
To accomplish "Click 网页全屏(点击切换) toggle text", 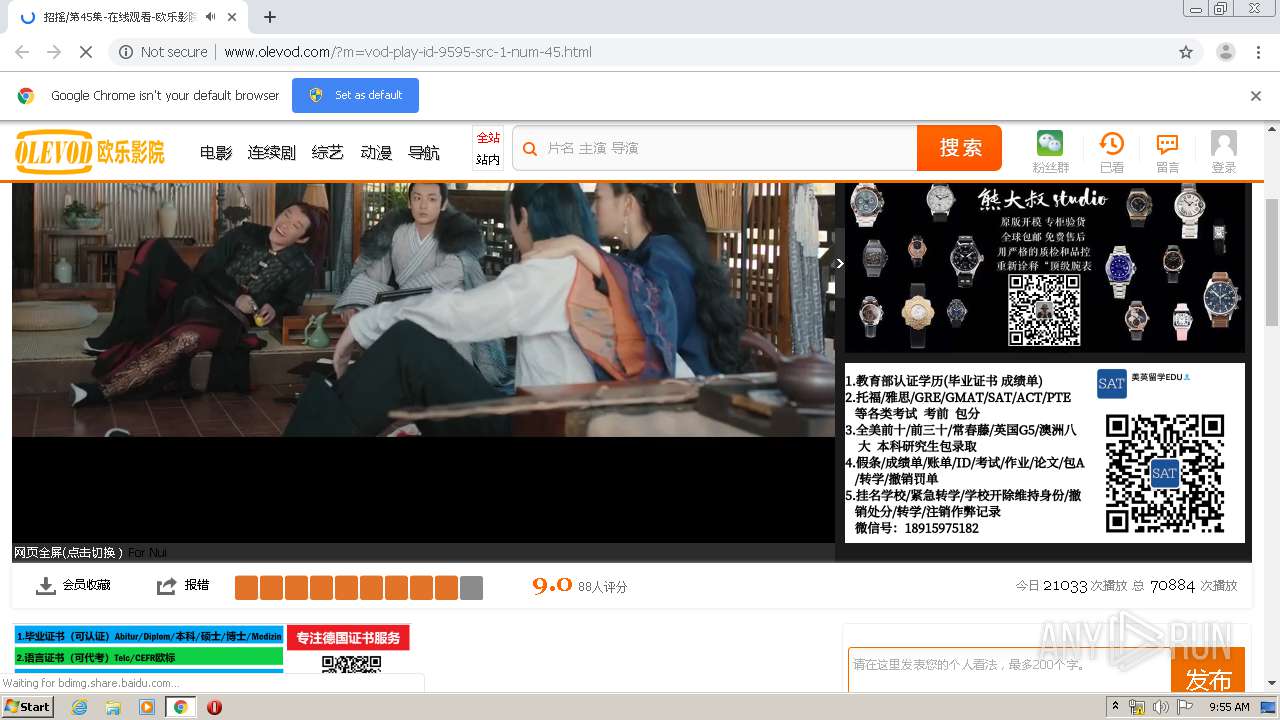I will [x=69, y=552].
